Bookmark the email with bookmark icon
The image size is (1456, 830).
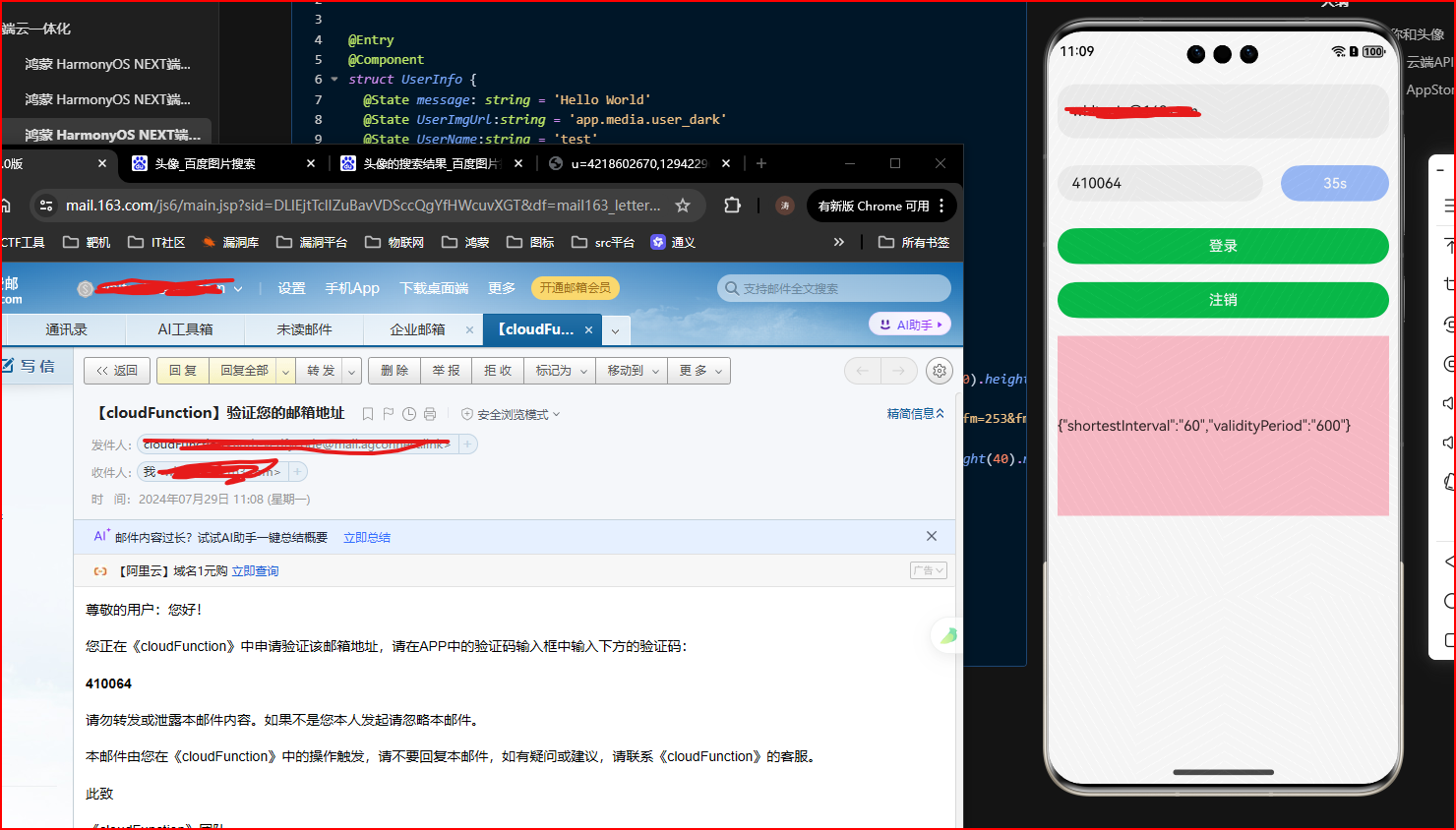click(368, 414)
